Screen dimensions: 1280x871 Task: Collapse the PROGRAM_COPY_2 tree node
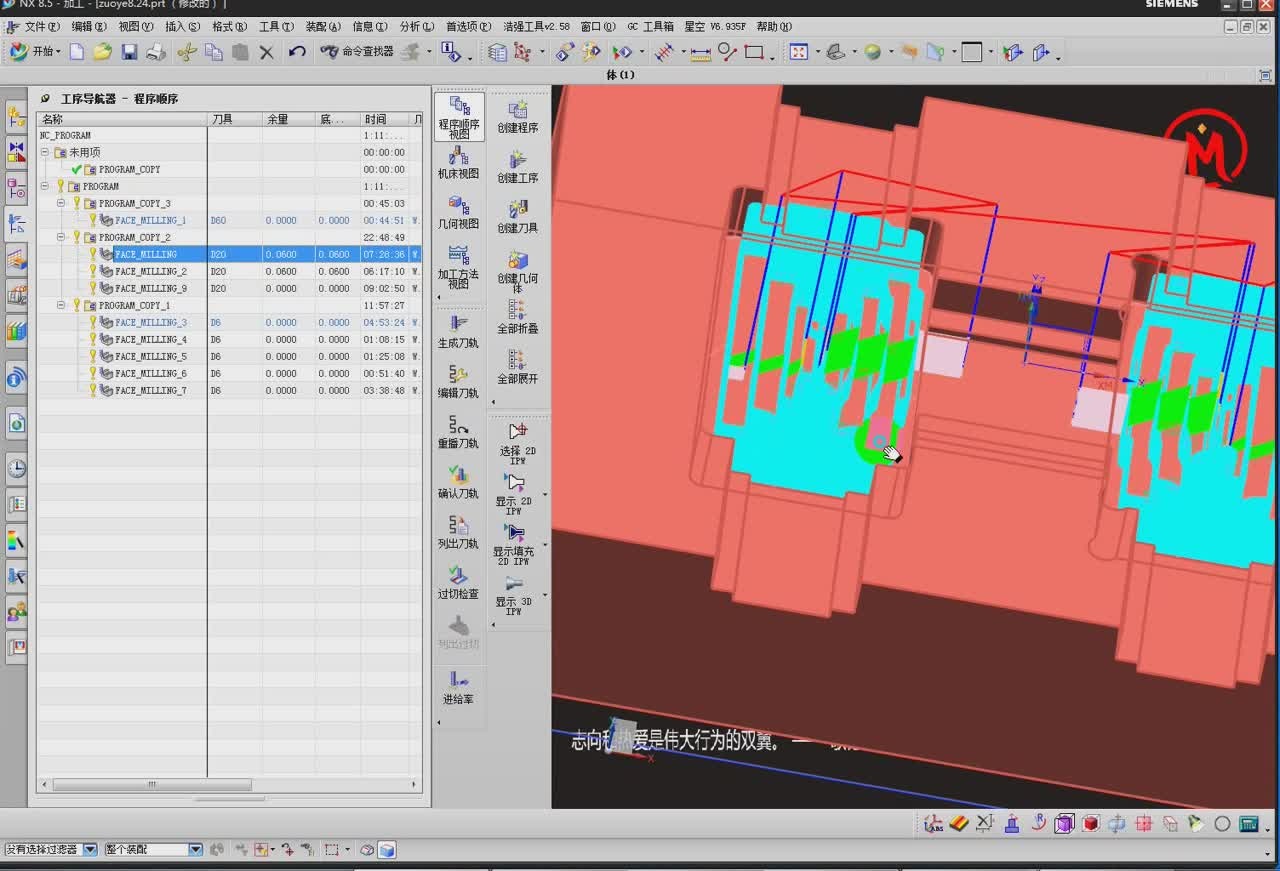(x=61, y=237)
